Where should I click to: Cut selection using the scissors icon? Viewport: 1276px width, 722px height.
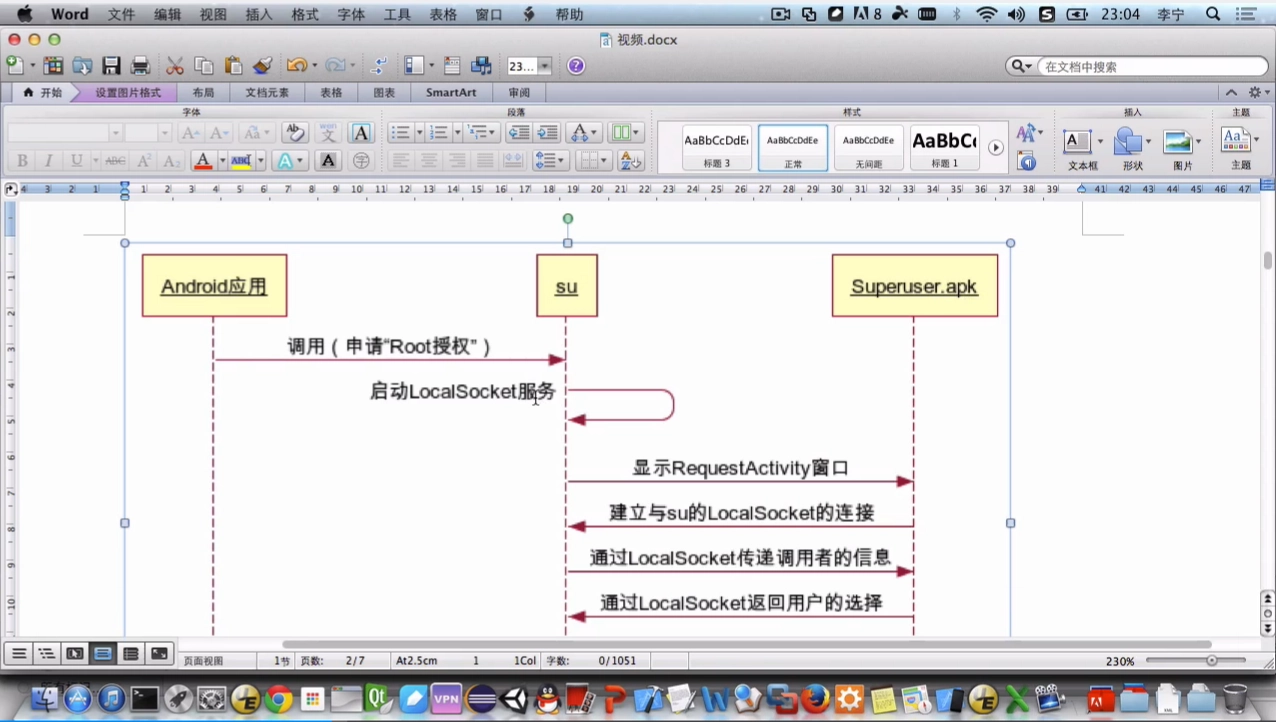coord(172,65)
